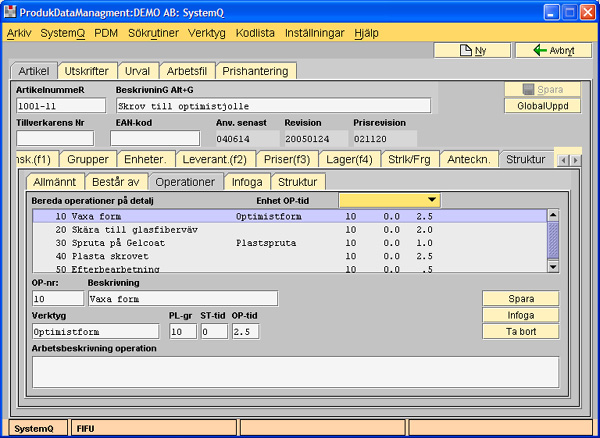Viewport: 600px width, 438px height.
Task: Select the Struktur tab in the upper tab row
Action: (x=526, y=160)
